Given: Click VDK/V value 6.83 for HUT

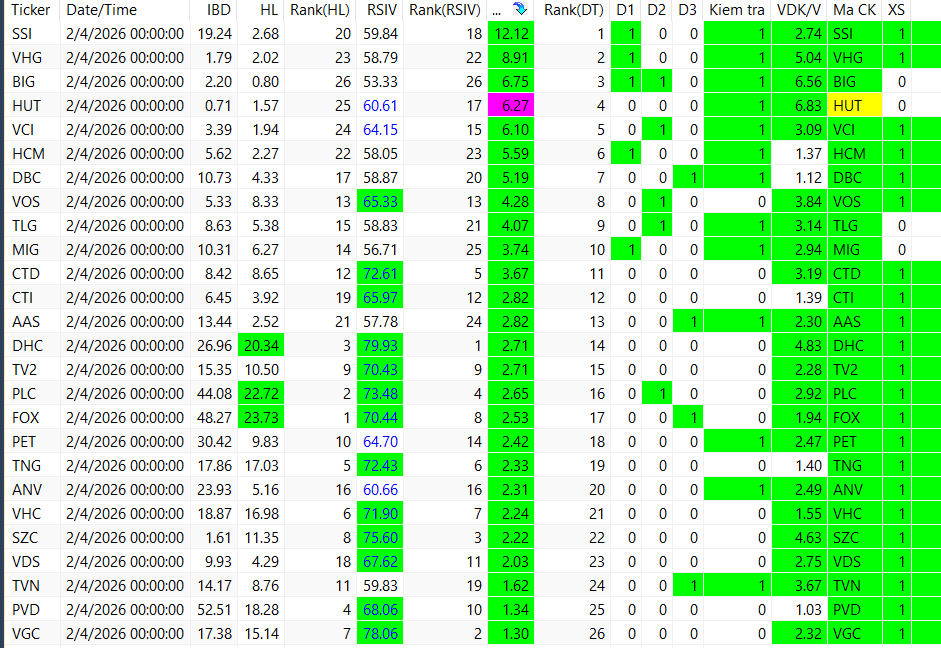Looking at the screenshot, I should (x=799, y=106).
